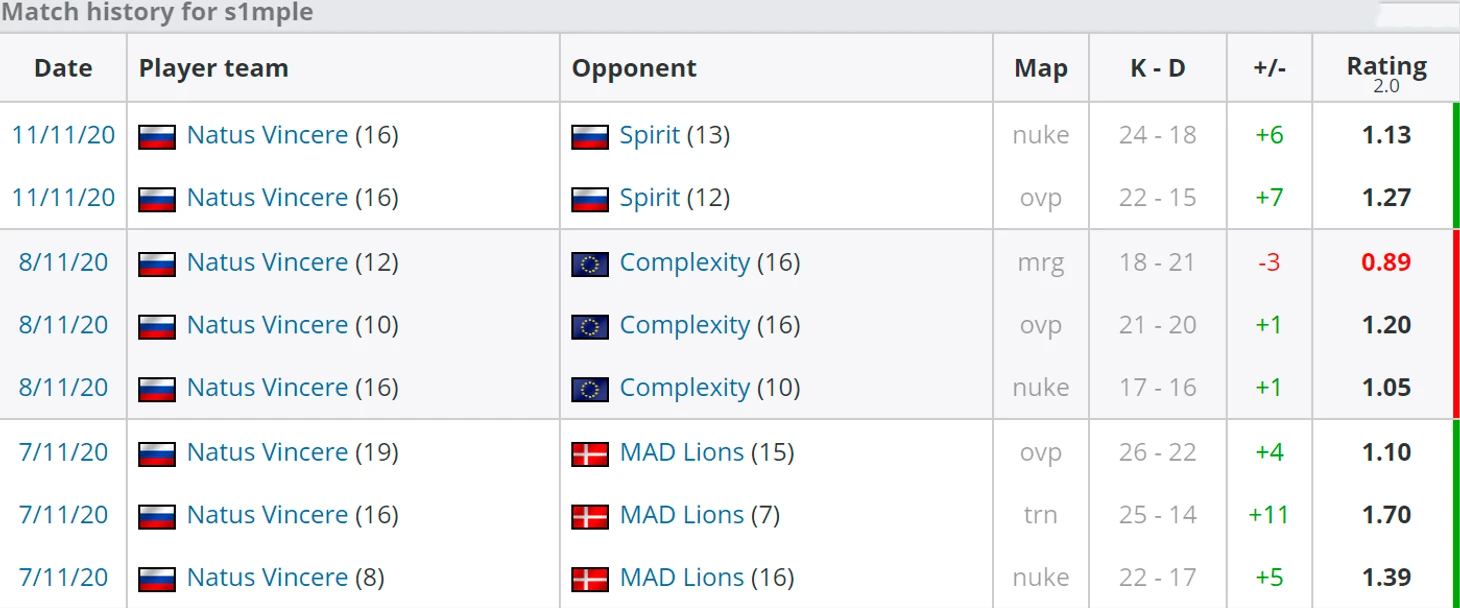Sort by K - D column header

(1157, 68)
